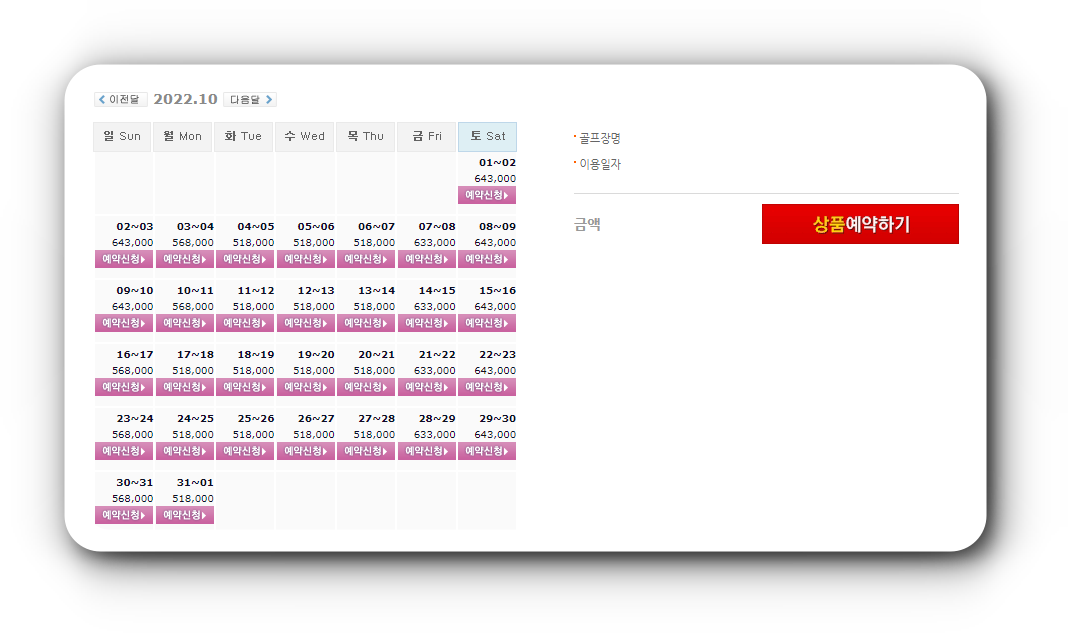Image resolution: width=1068 pixels, height=633 pixels.
Task: Request reservation for 24~25
Action: 185,451
